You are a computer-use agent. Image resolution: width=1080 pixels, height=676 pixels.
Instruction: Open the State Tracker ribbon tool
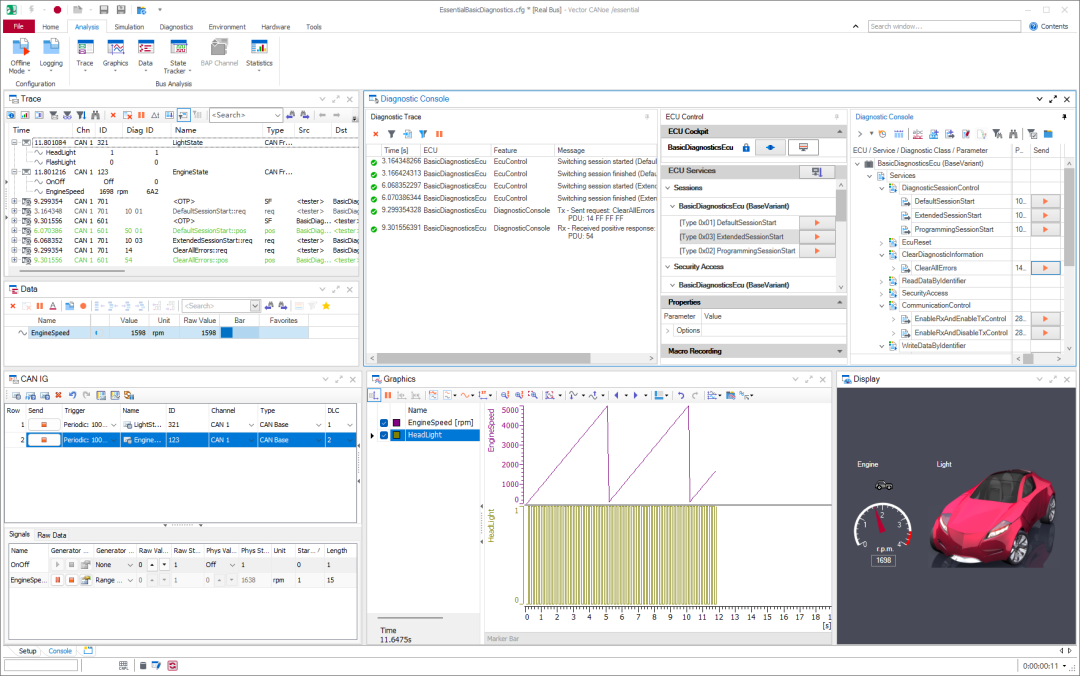click(x=178, y=56)
